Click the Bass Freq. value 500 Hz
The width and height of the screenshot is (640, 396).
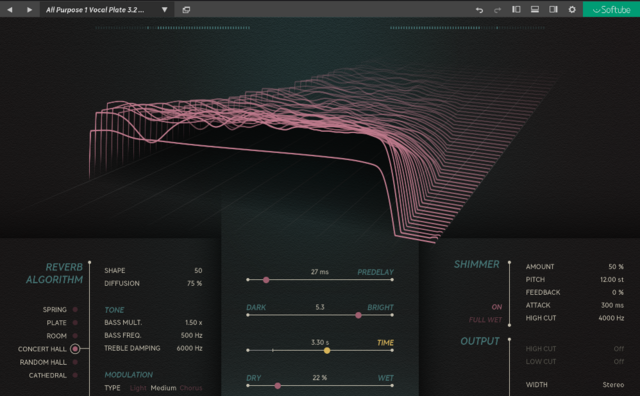191,335
